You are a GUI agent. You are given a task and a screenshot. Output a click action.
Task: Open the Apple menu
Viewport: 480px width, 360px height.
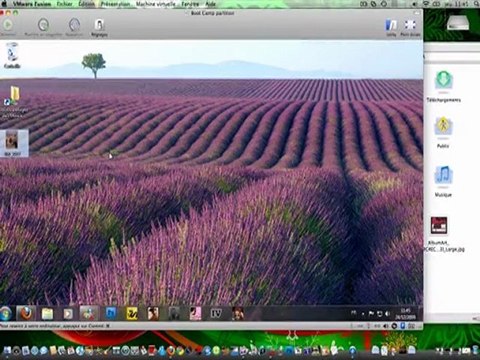[5, 4]
